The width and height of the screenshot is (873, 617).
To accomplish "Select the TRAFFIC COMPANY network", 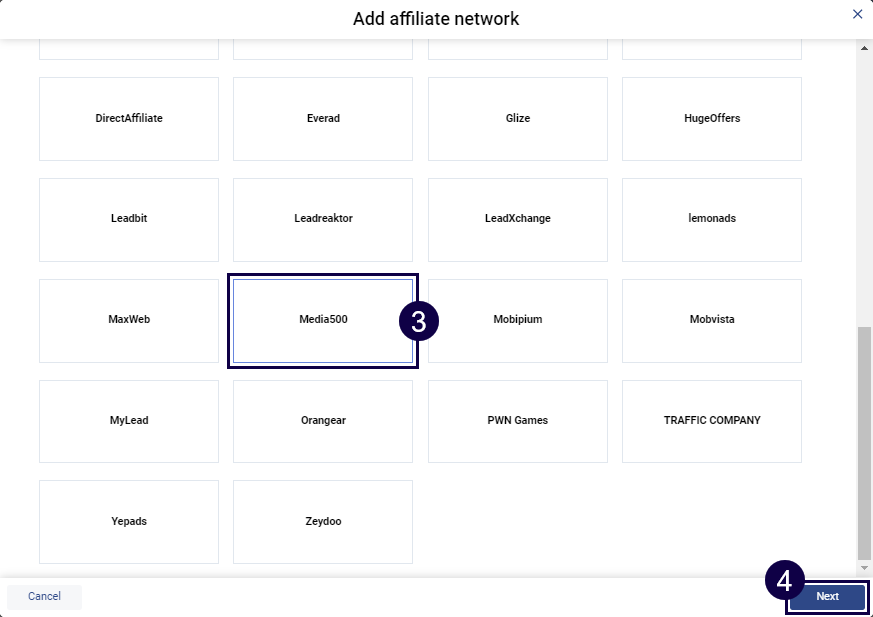I will tap(712, 421).
